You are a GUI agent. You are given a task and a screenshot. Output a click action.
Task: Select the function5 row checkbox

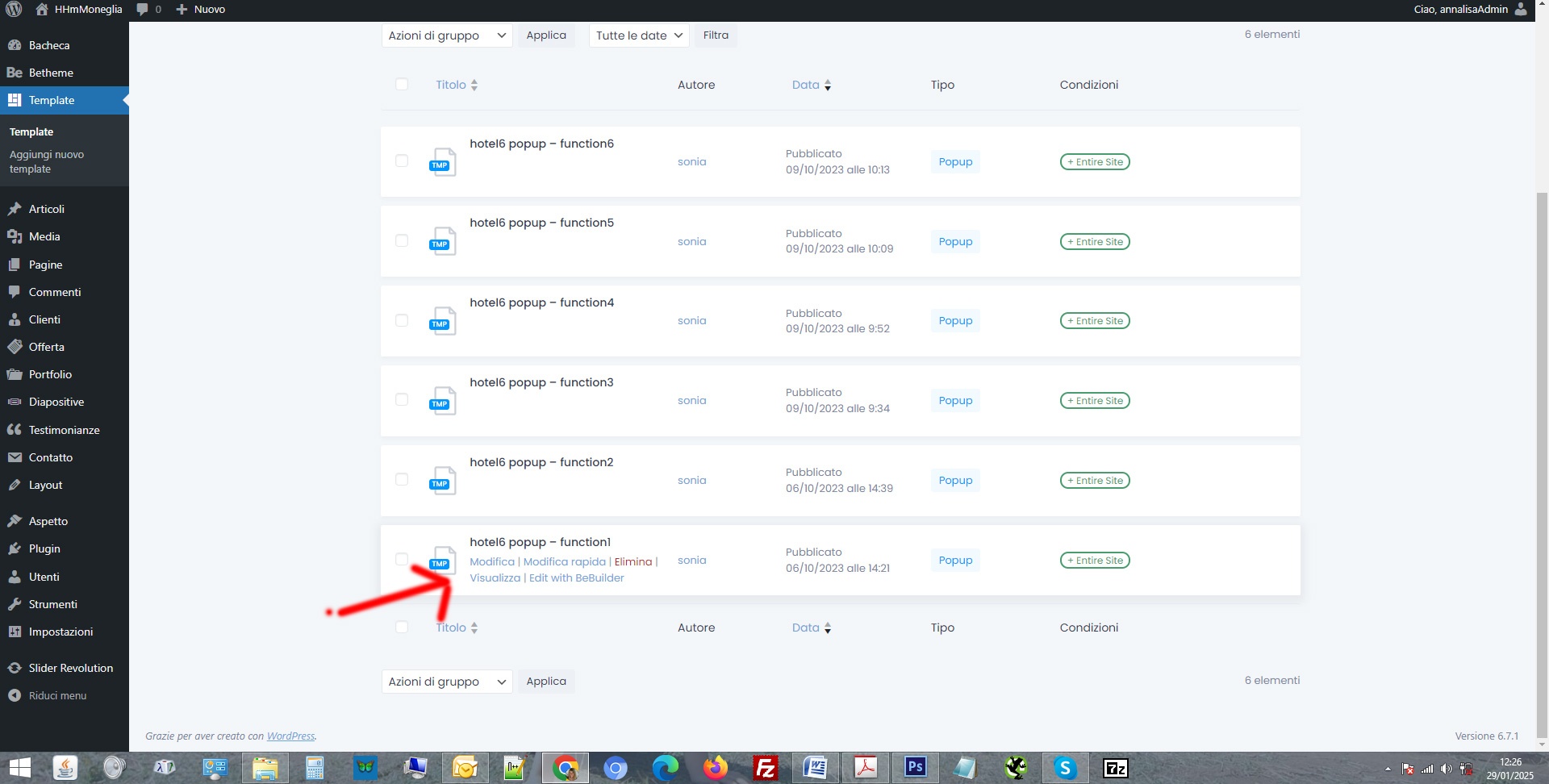point(402,240)
